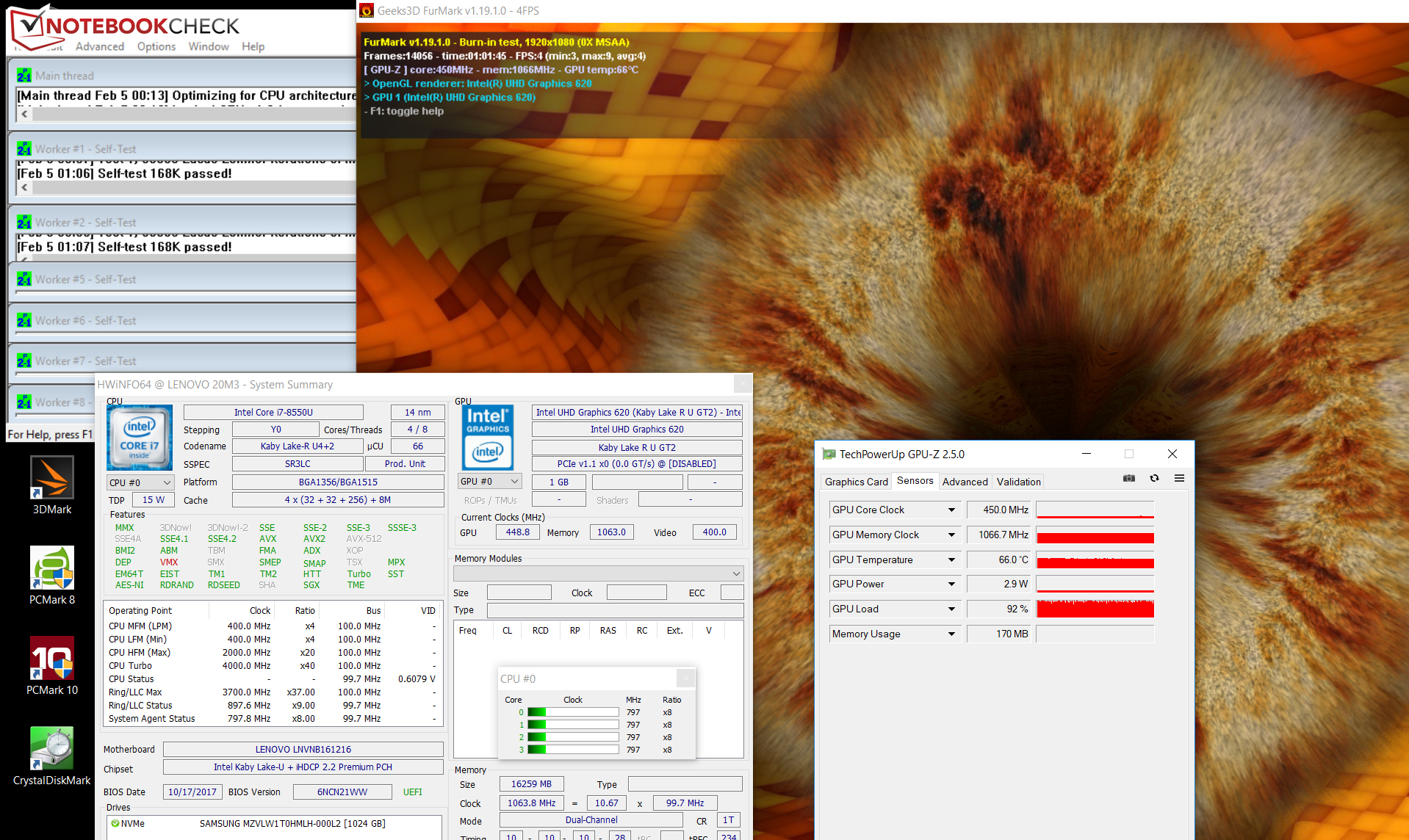This screenshot has width=1409, height=840.
Task: Open the GPU Memory Clock sensor dropdown
Action: [x=951, y=535]
